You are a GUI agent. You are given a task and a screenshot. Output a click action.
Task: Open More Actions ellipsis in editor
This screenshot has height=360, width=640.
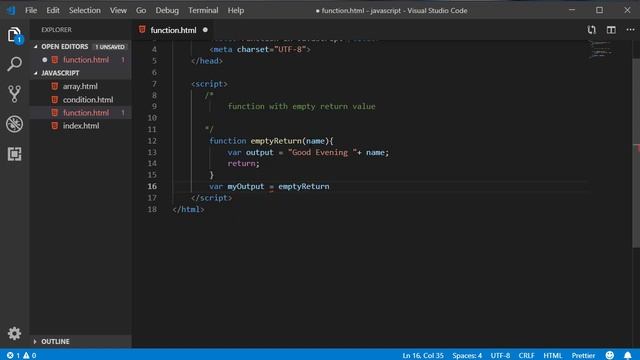tap(630, 30)
